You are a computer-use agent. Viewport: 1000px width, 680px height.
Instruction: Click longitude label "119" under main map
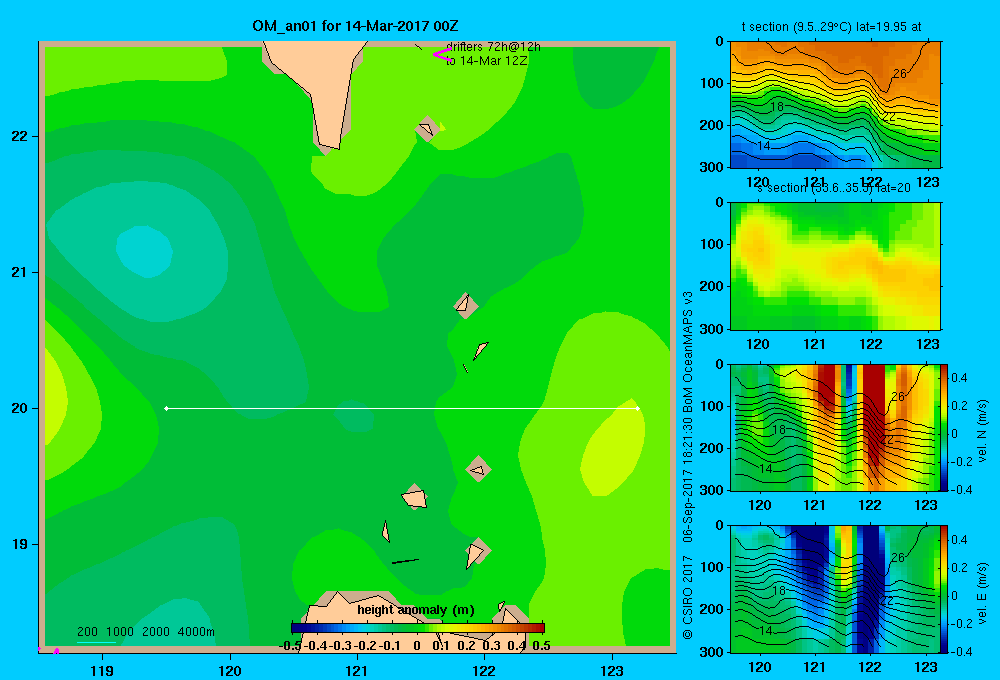point(102,670)
